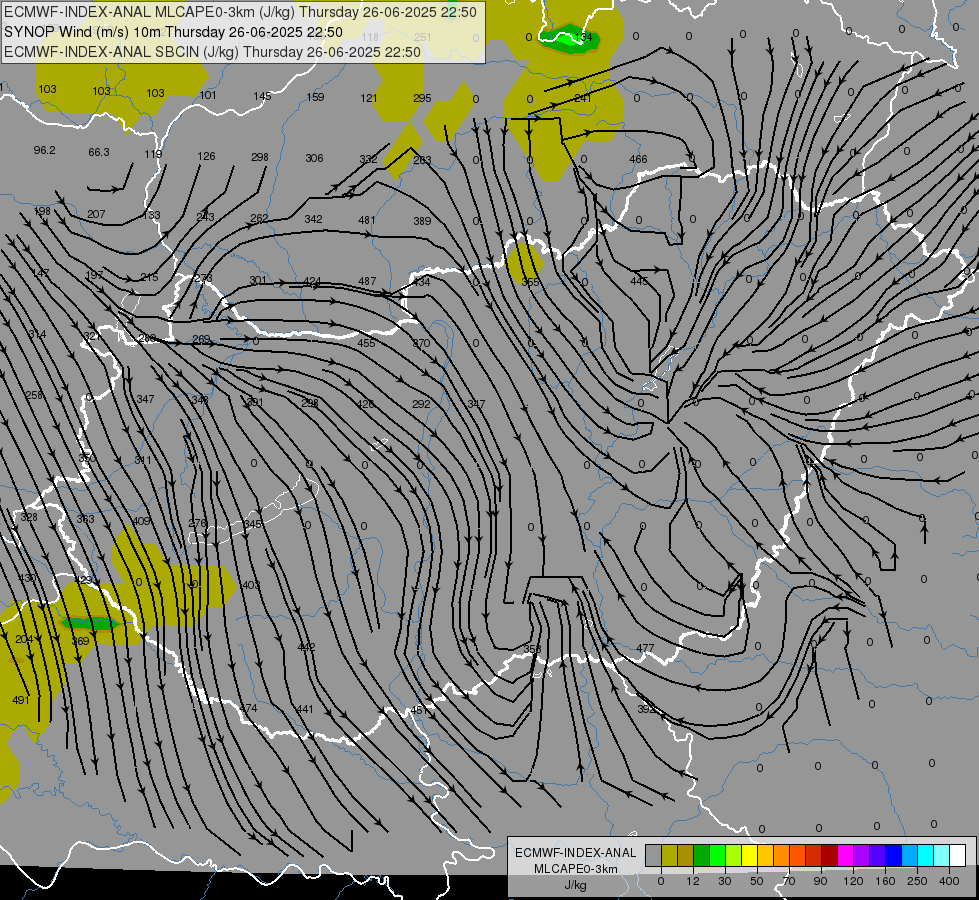979x900 pixels.
Task: Click the map value '491'
Action: [x=21, y=700]
